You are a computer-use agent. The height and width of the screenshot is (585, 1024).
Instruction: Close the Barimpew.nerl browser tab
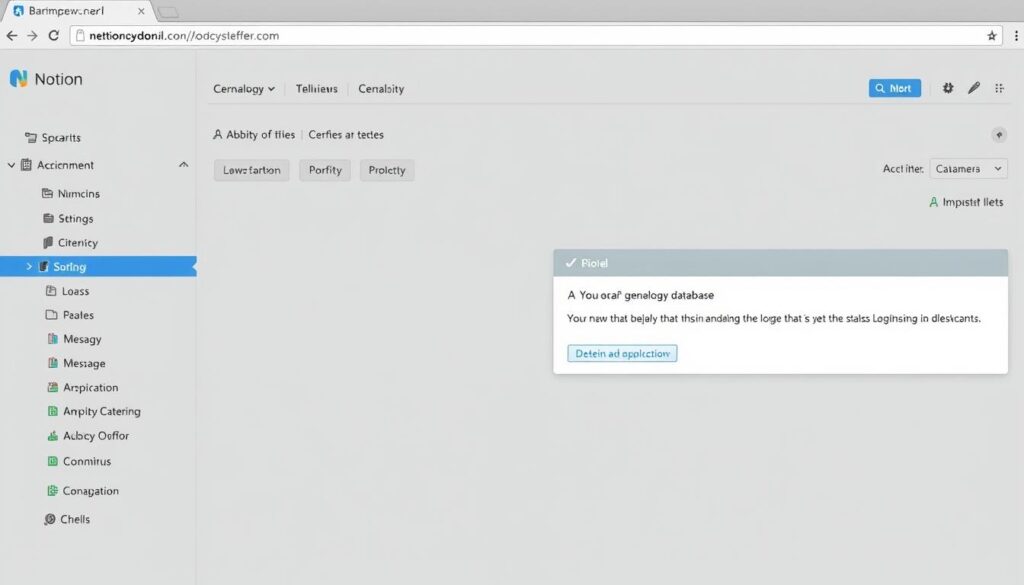tap(141, 11)
